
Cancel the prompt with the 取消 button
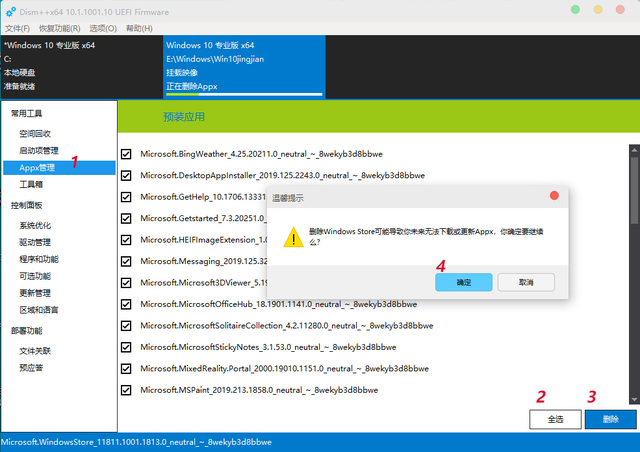click(x=526, y=282)
